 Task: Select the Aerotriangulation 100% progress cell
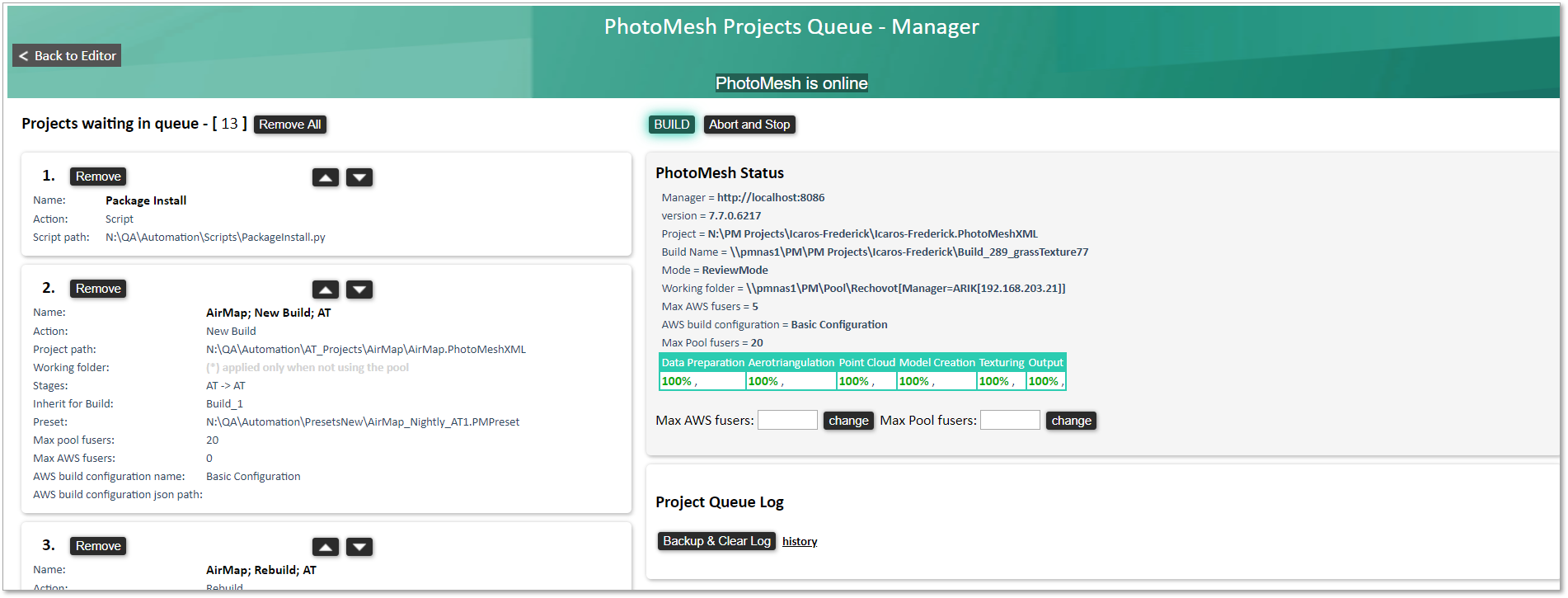[x=791, y=381]
